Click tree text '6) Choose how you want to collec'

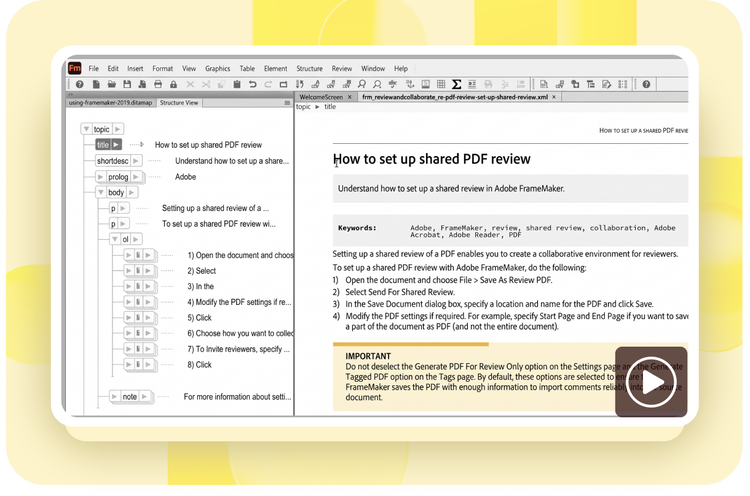(240, 333)
